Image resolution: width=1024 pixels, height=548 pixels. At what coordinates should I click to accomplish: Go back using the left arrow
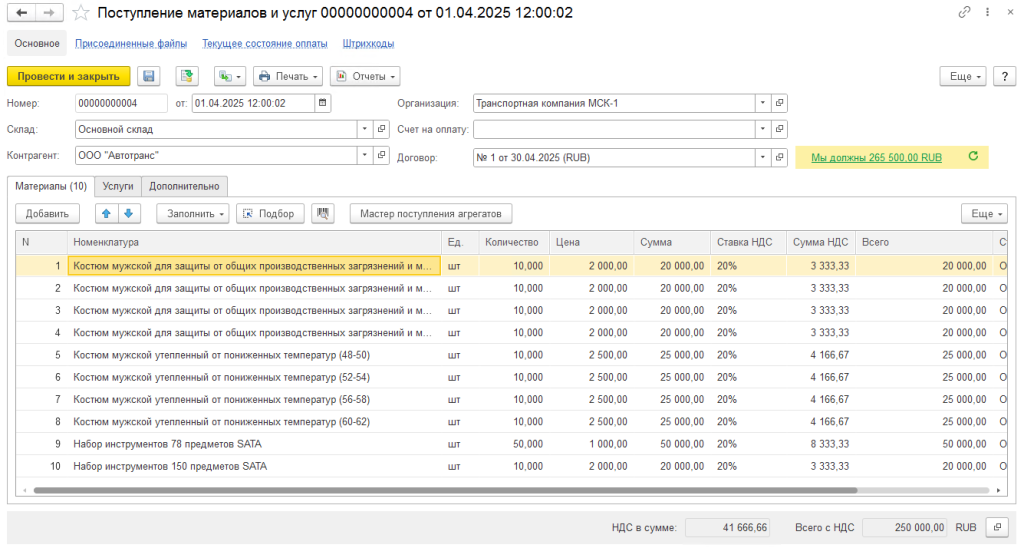[21, 13]
